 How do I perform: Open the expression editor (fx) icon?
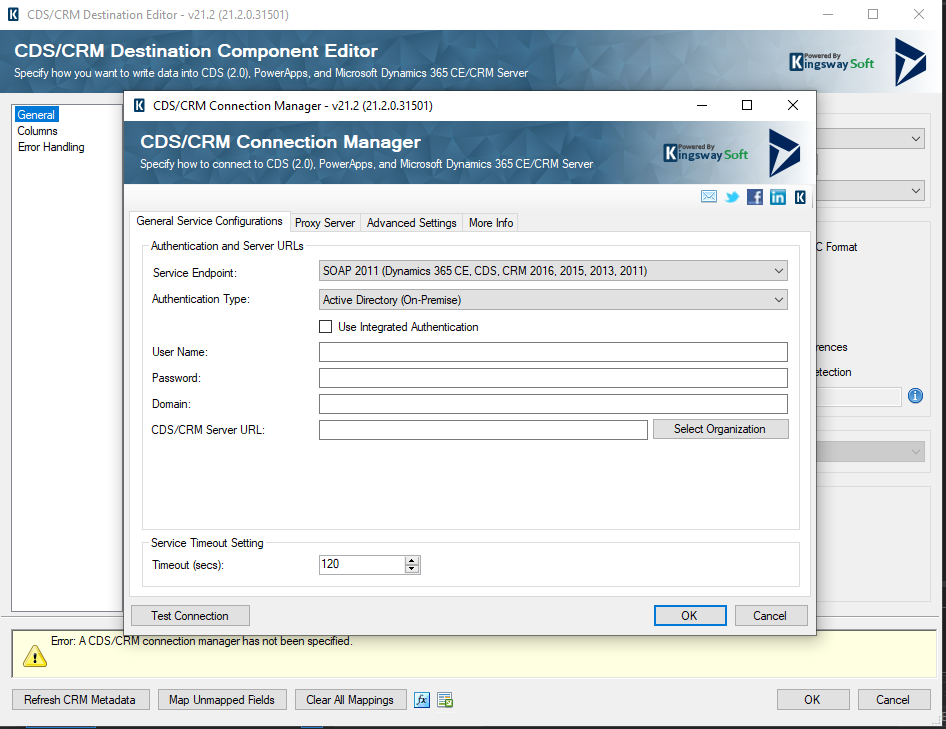point(421,699)
